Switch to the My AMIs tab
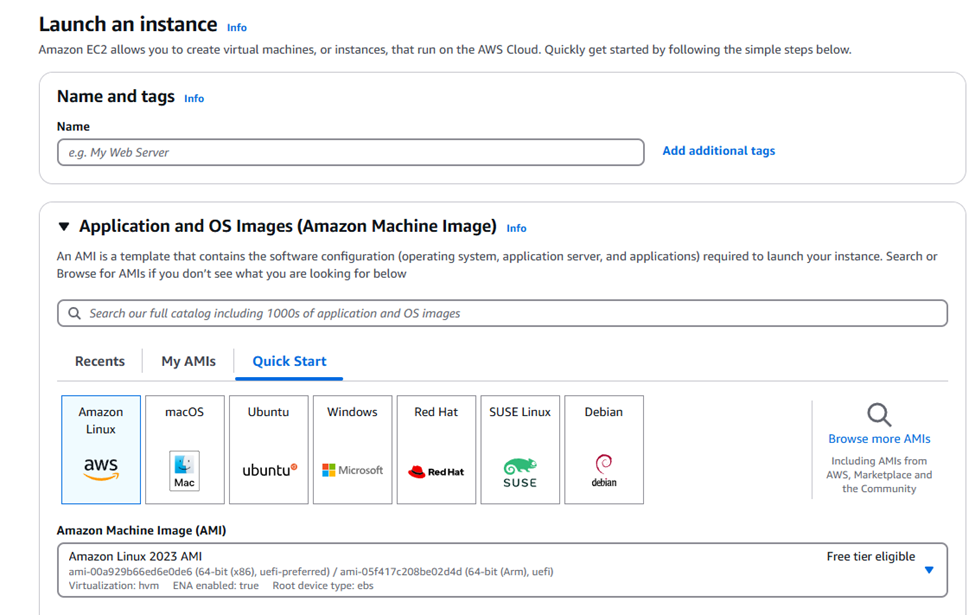 coord(188,361)
